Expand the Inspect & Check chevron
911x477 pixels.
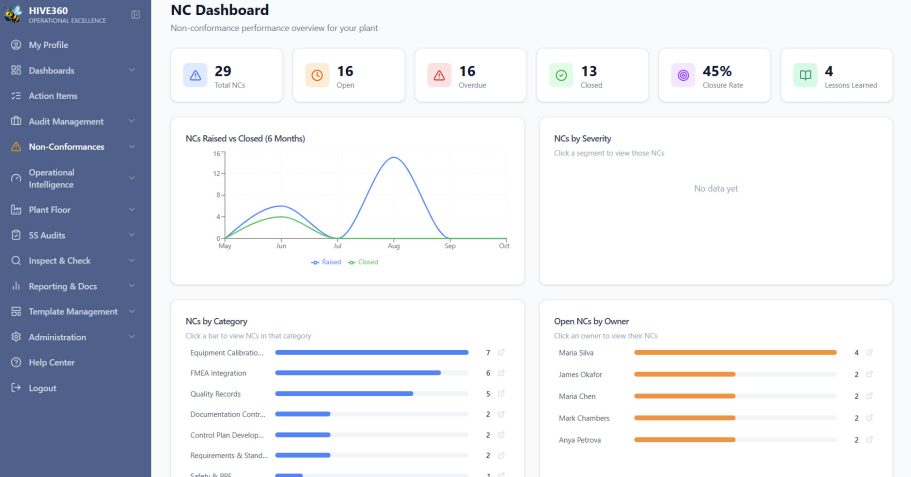(x=132, y=261)
